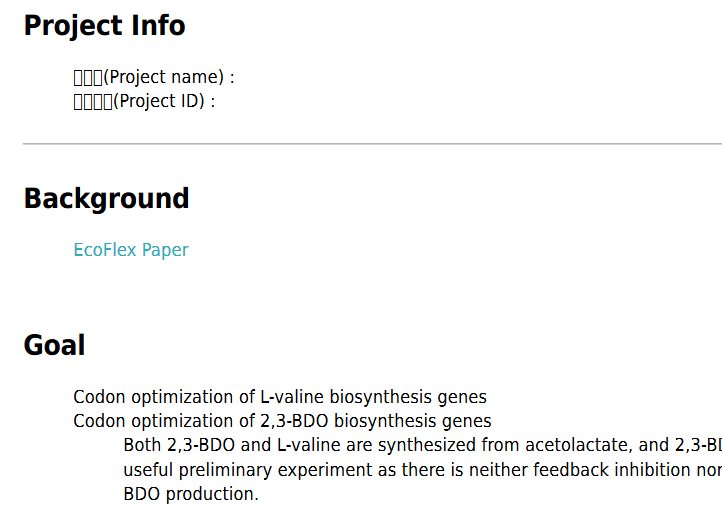Click the colon after Project name
This screenshot has height=508, width=722.
point(232,78)
